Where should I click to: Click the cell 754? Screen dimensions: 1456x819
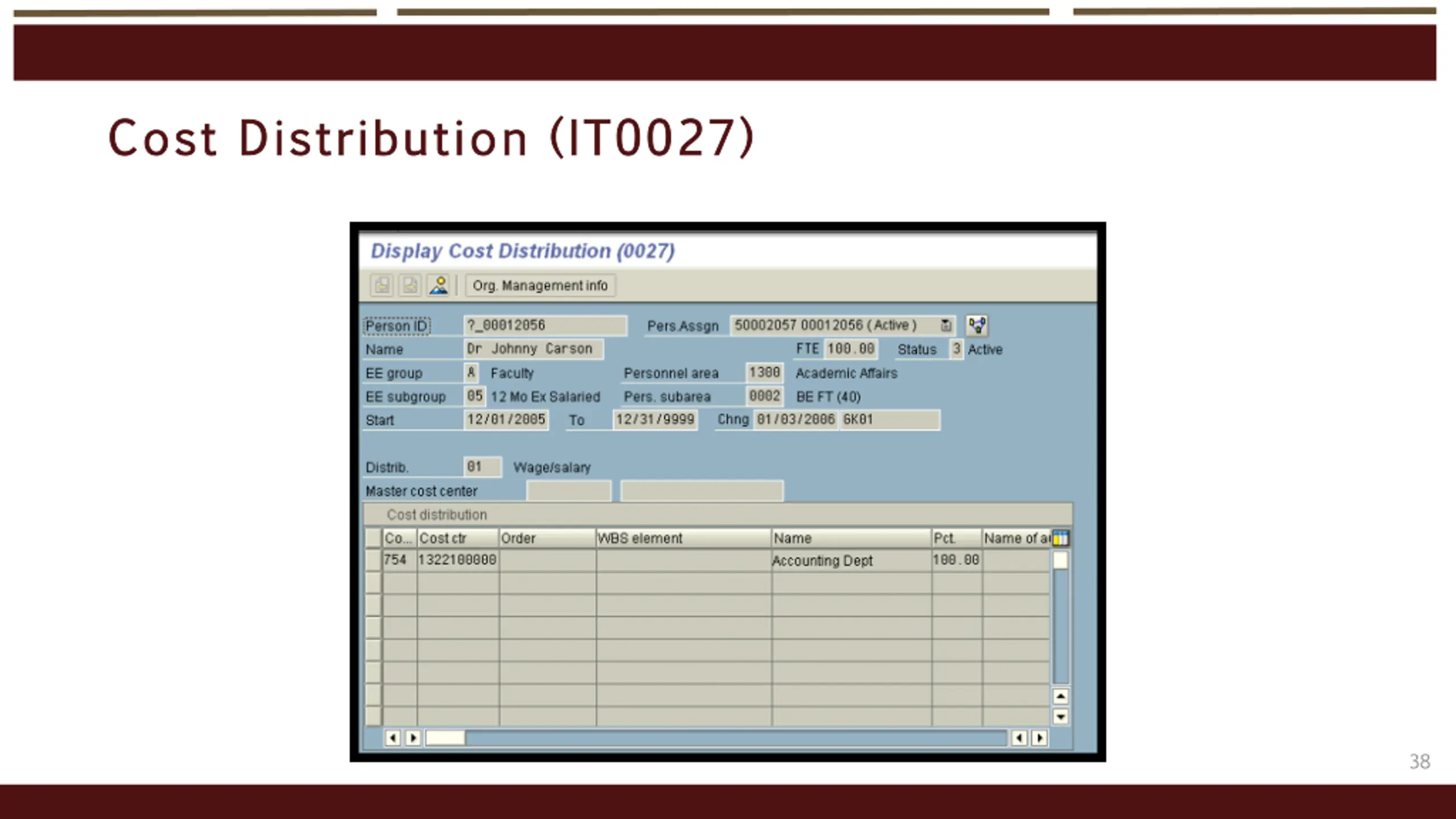(x=400, y=560)
